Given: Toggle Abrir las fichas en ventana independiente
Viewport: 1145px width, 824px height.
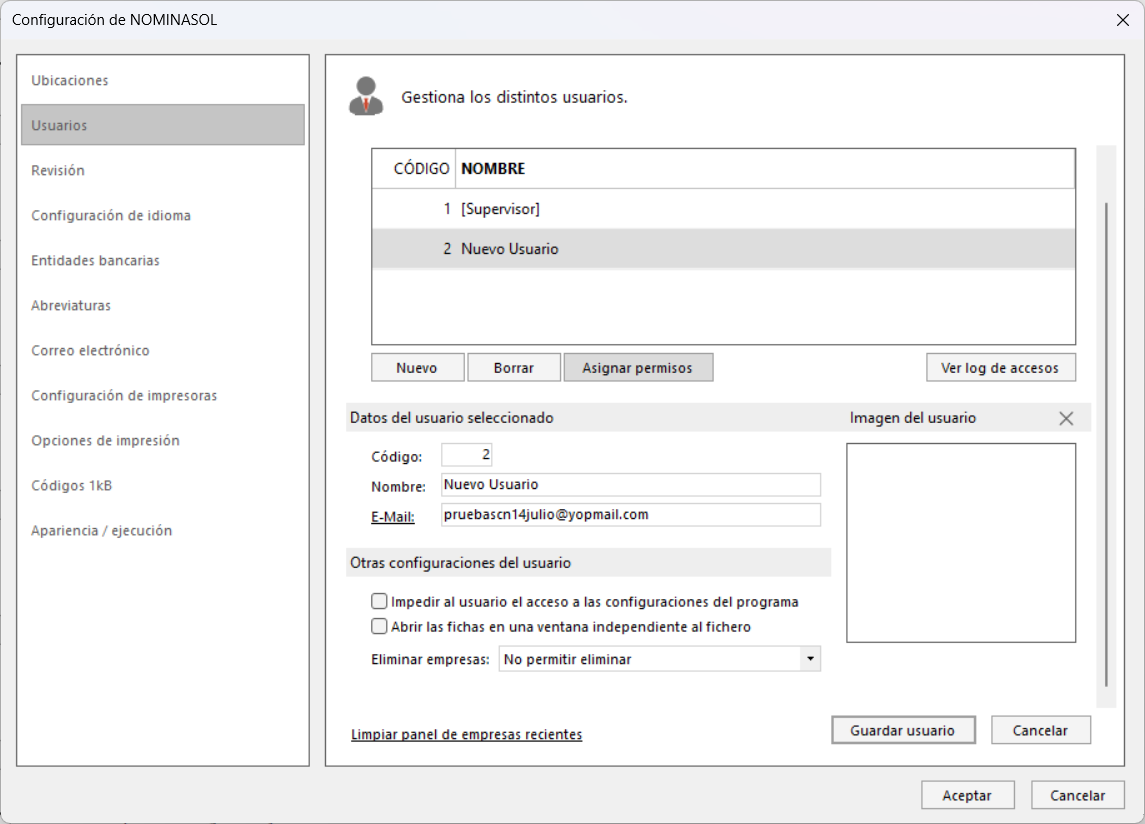Looking at the screenshot, I should coord(379,626).
